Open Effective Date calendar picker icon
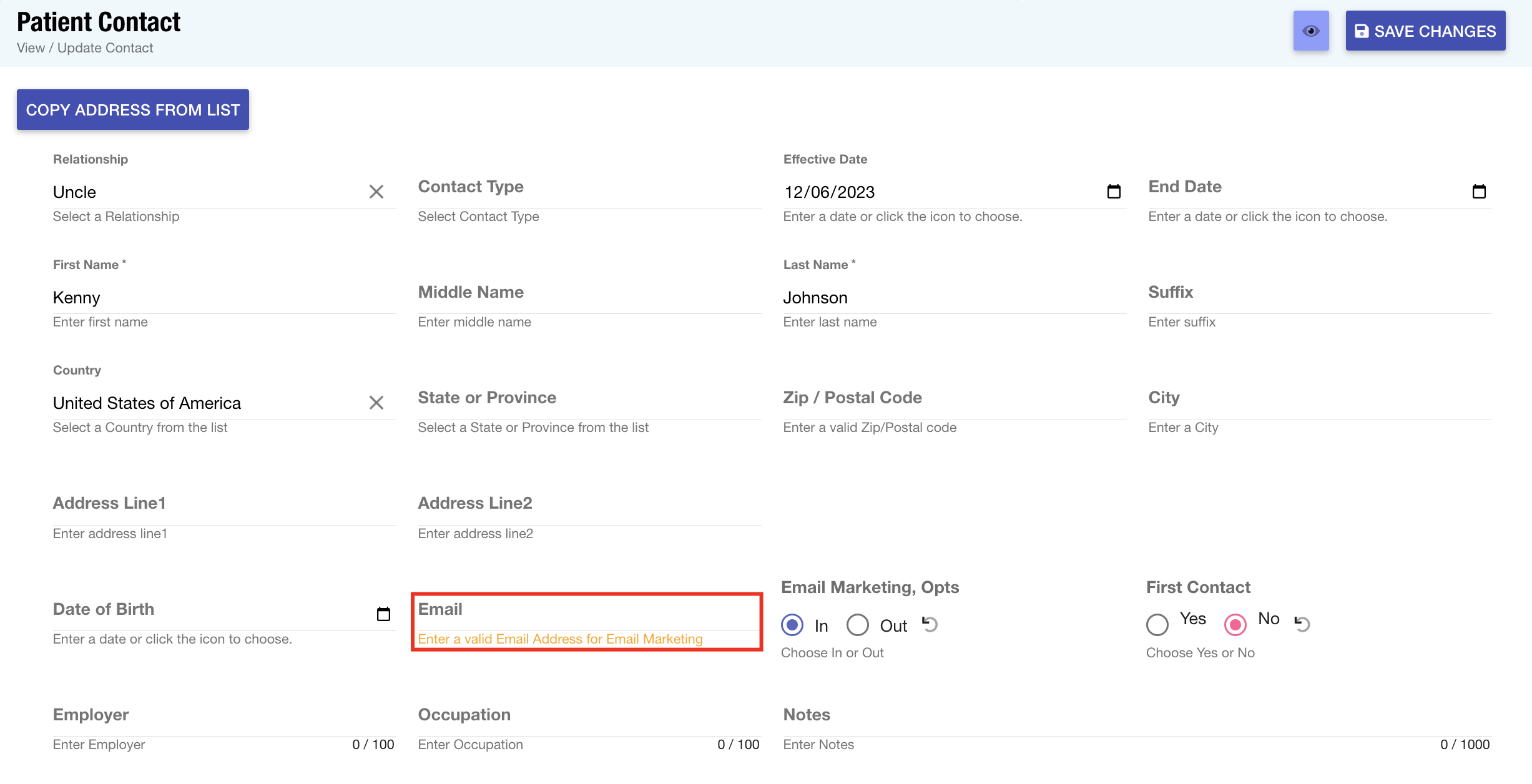 (1114, 192)
